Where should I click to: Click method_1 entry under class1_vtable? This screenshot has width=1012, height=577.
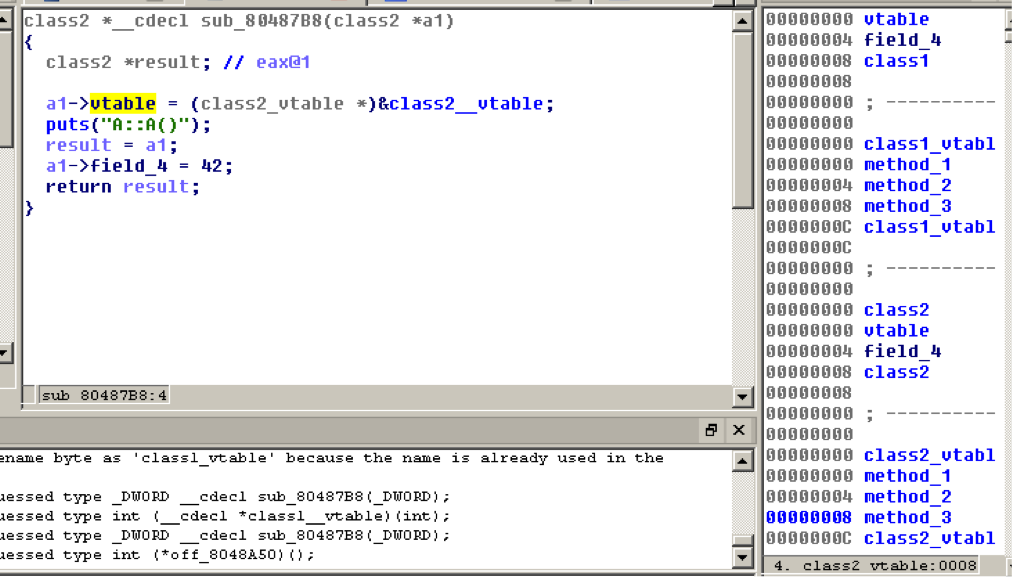[x=907, y=165]
